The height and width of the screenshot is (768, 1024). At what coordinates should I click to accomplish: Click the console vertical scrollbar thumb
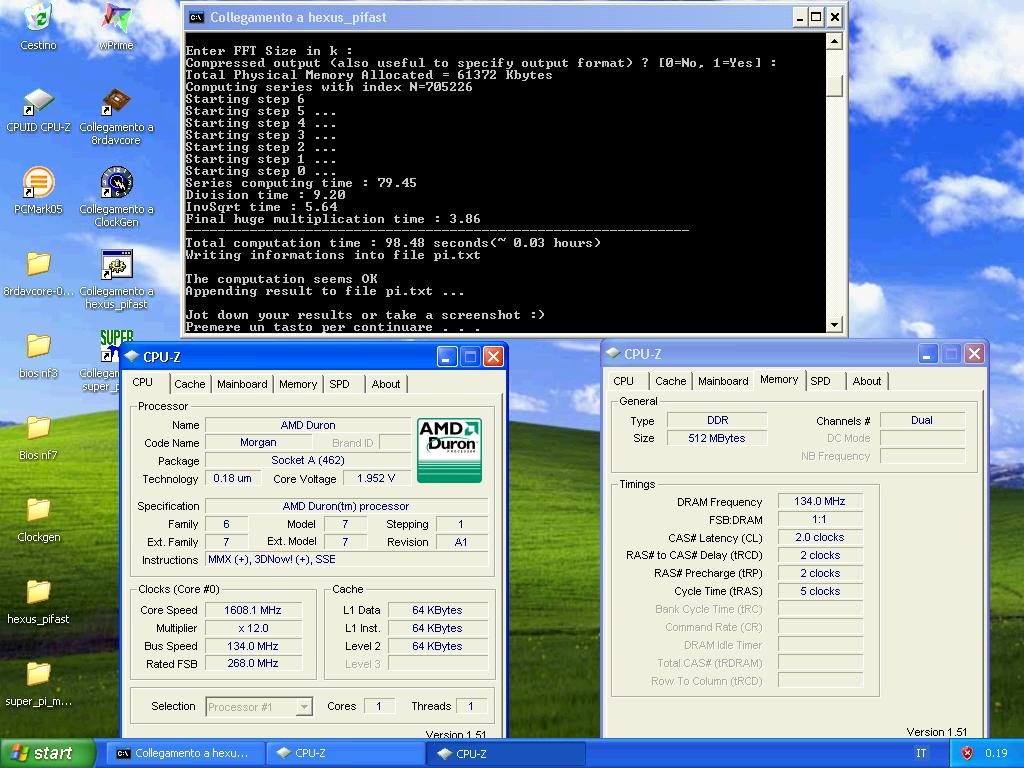tap(834, 86)
